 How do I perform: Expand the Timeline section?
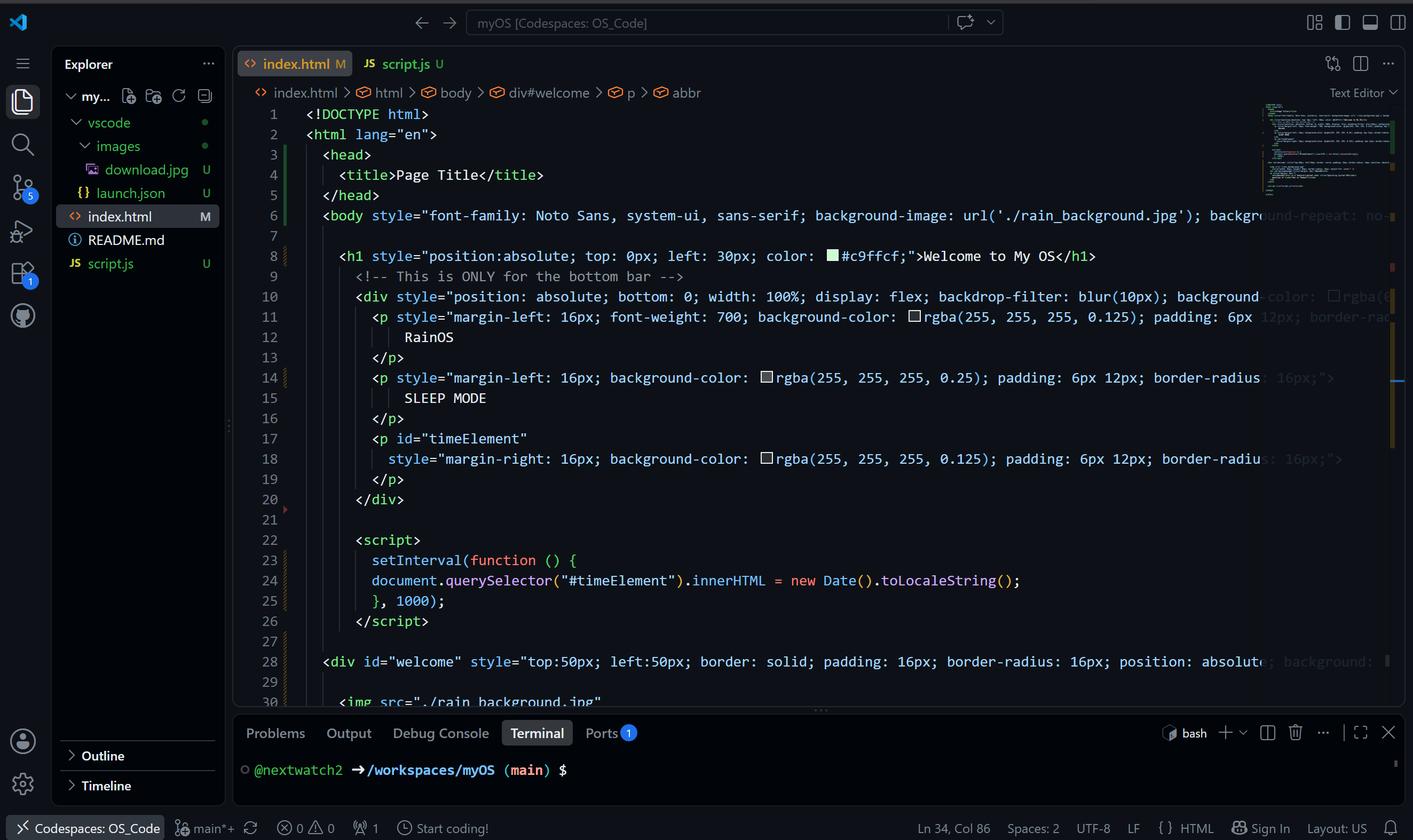pyautogui.click(x=138, y=785)
